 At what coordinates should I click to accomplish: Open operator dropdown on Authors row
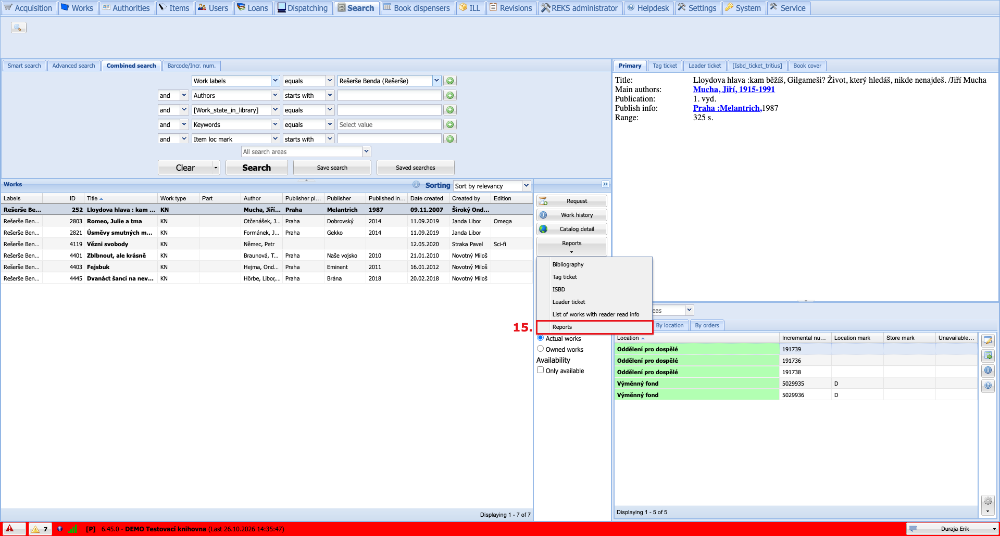330,96
